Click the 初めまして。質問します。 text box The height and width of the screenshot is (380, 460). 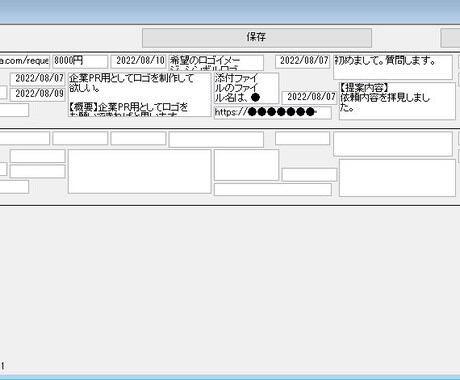(x=393, y=67)
